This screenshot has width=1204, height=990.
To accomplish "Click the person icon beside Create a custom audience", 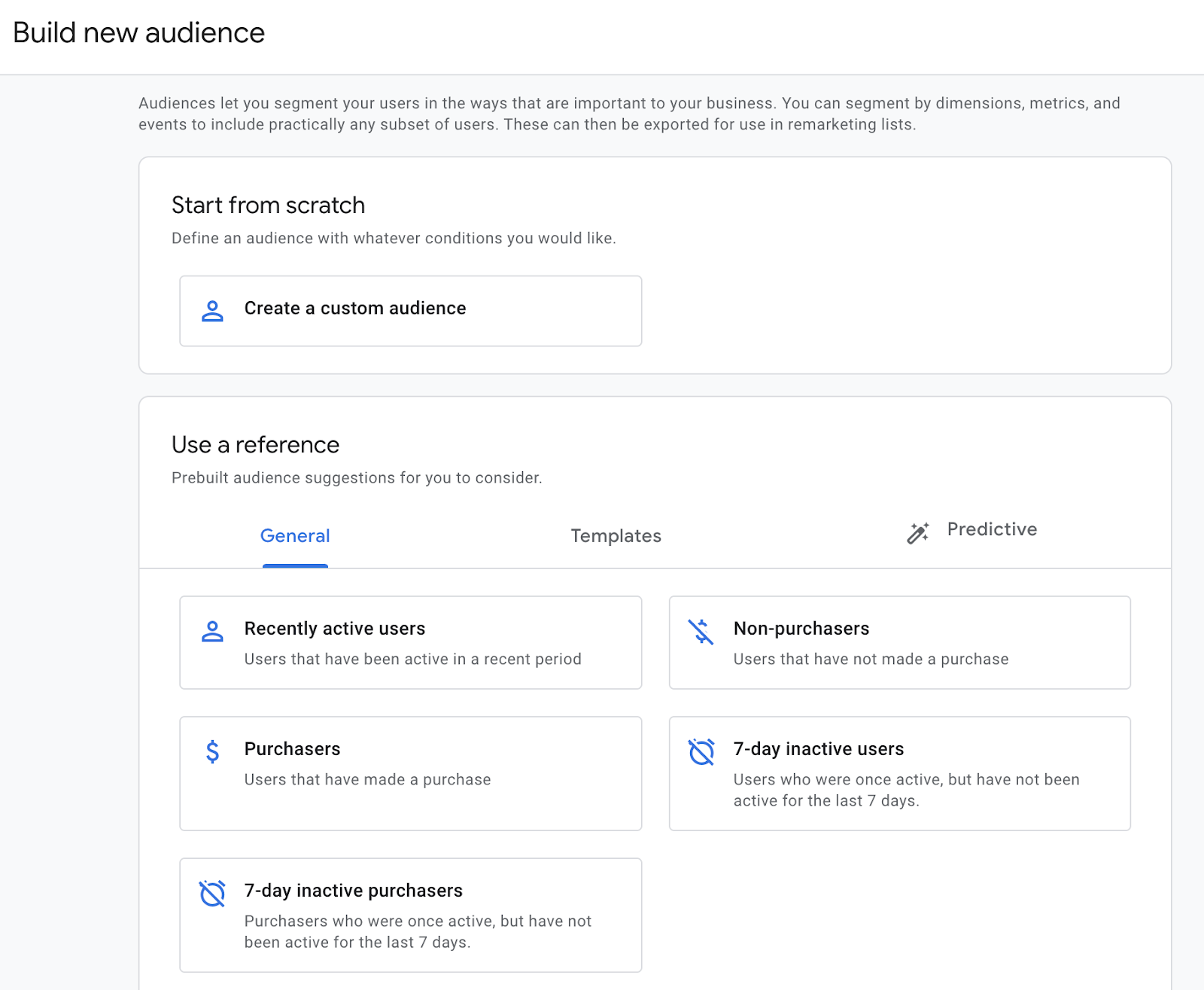I will pos(213,311).
